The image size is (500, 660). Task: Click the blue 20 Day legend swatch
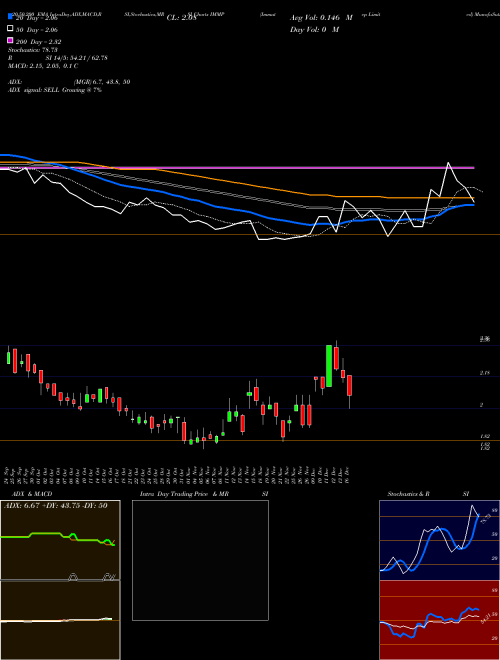(x=10, y=16)
